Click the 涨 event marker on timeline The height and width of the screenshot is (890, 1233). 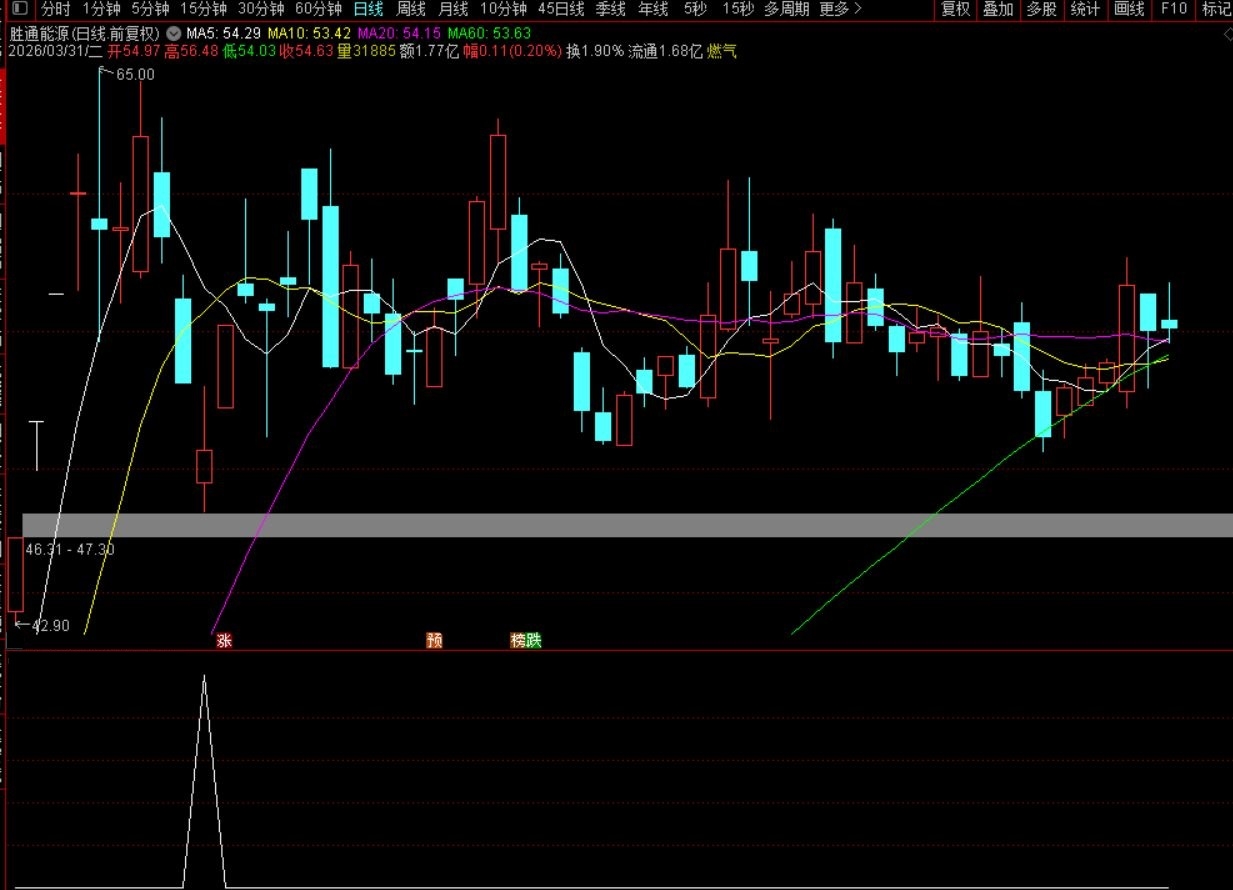pyautogui.click(x=224, y=641)
